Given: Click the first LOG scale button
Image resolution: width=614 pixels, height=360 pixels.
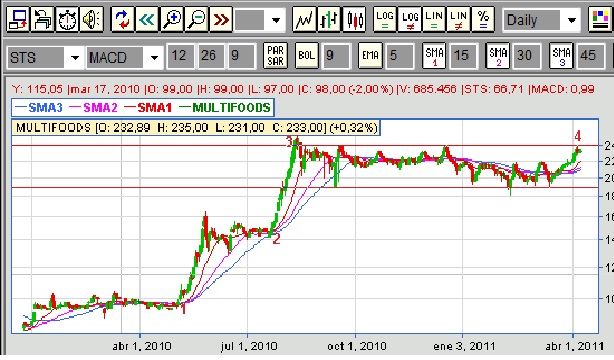Looking at the screenshot, I should [x=385, y=18].
